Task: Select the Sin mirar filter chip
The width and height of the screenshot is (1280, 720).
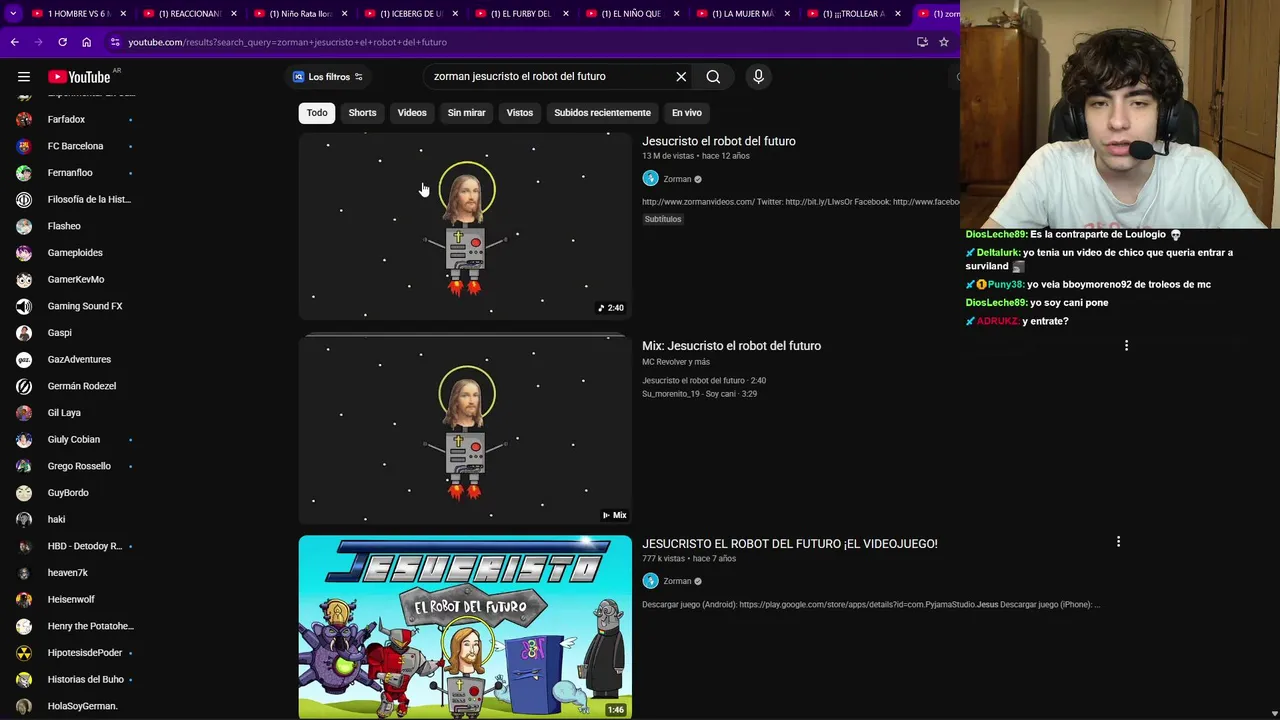Action: point(466,113)
